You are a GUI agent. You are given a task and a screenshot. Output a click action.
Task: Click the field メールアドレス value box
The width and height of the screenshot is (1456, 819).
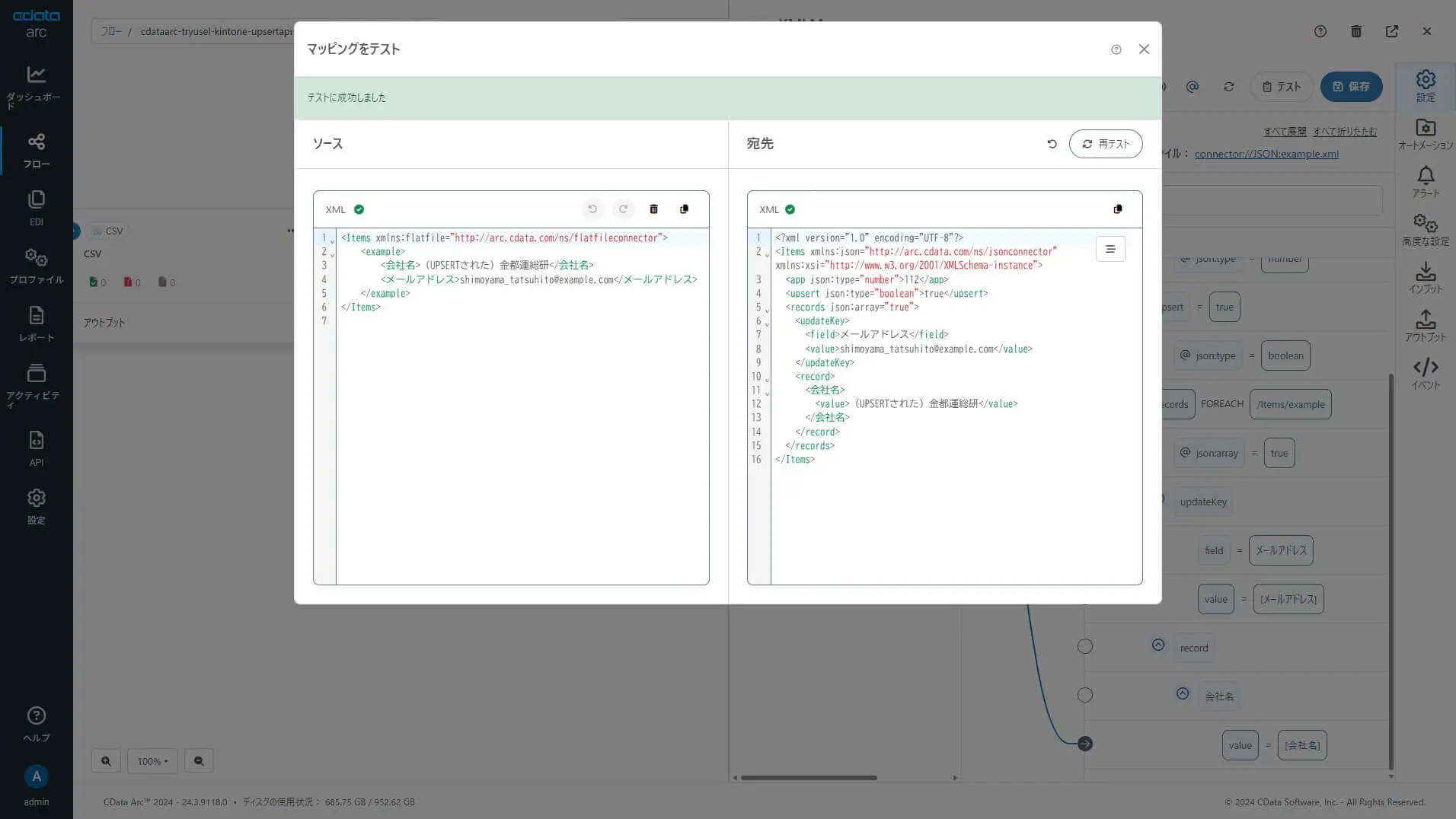click(x=1281, y=551)
